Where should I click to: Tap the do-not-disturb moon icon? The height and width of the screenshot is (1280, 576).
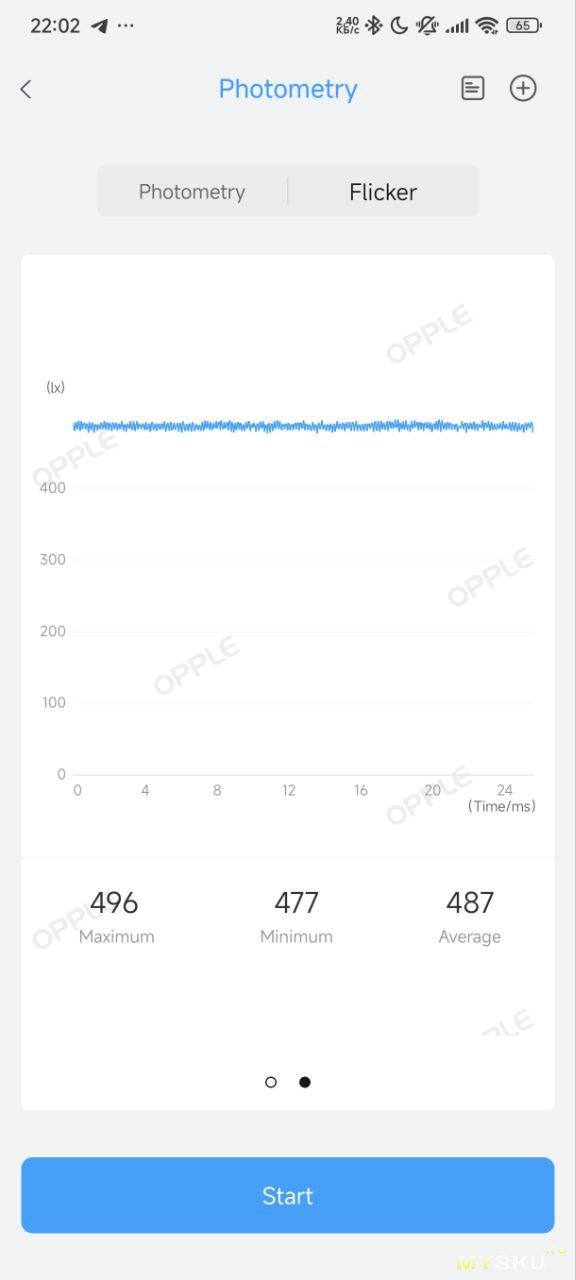coord(399,26)
